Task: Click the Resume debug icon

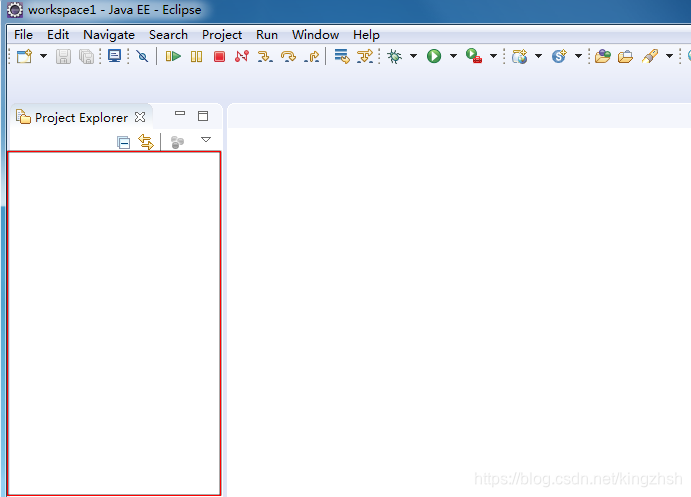Action: (173, 56)
